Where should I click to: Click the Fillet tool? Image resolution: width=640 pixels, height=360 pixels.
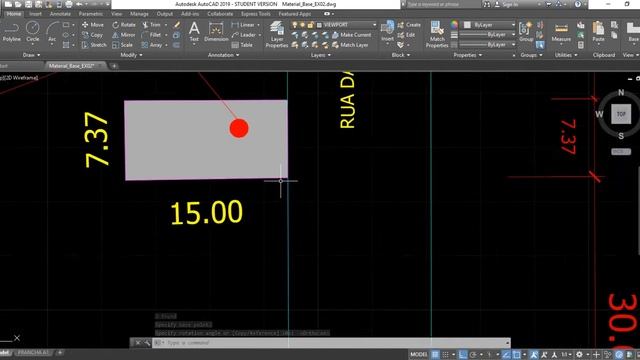point(152,35)
